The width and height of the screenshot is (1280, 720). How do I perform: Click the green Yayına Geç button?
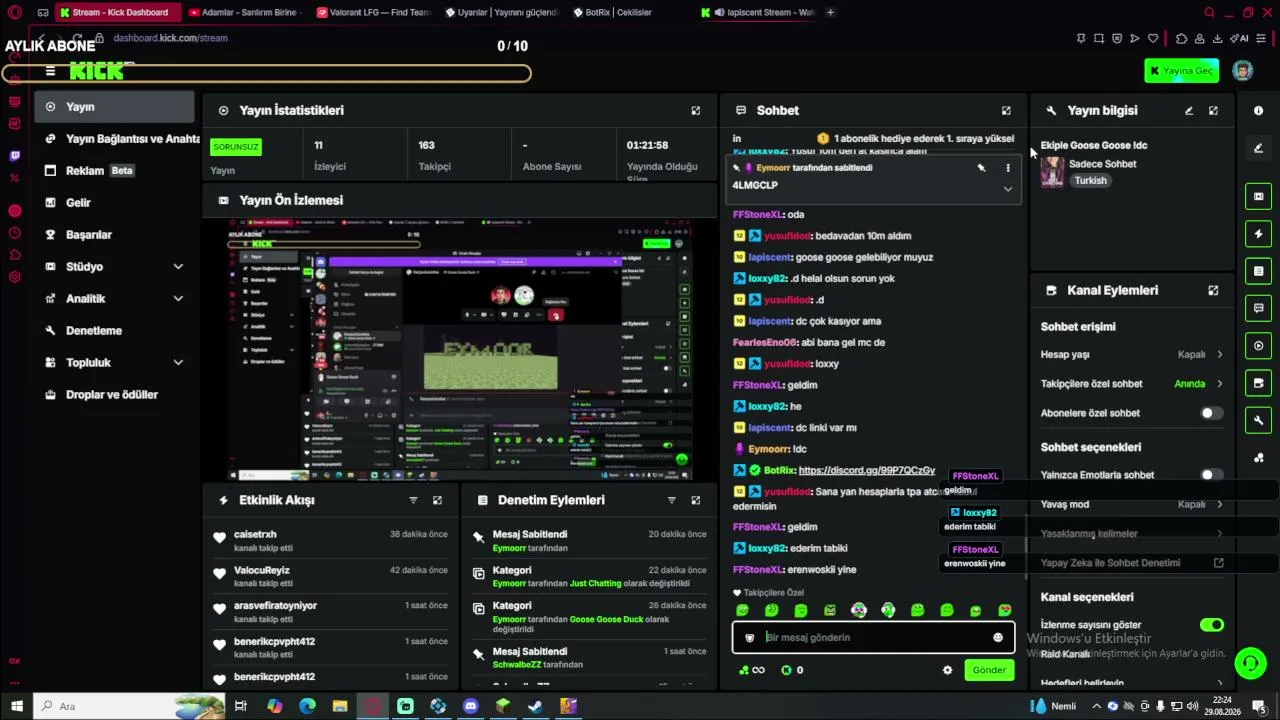click(1181, 71)
